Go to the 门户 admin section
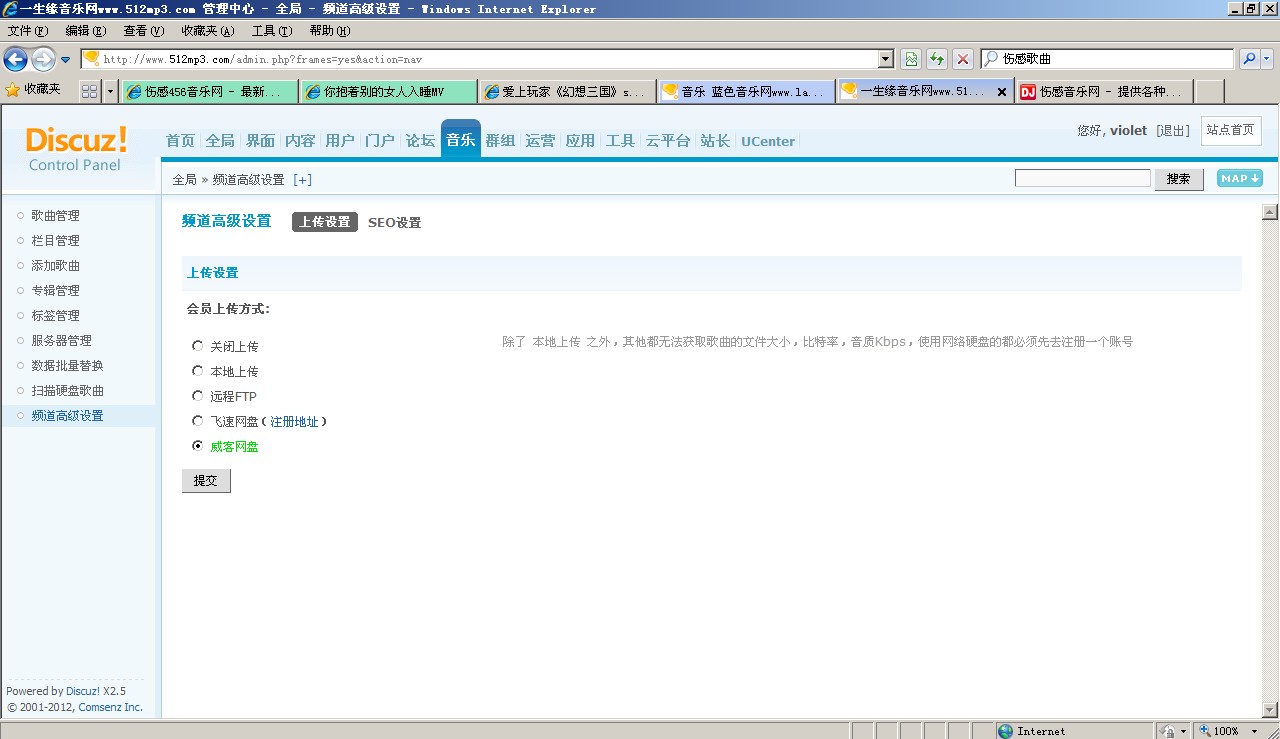Image resolution: width=1280 pixels, height=739 pixels. (x=380, y=141)
